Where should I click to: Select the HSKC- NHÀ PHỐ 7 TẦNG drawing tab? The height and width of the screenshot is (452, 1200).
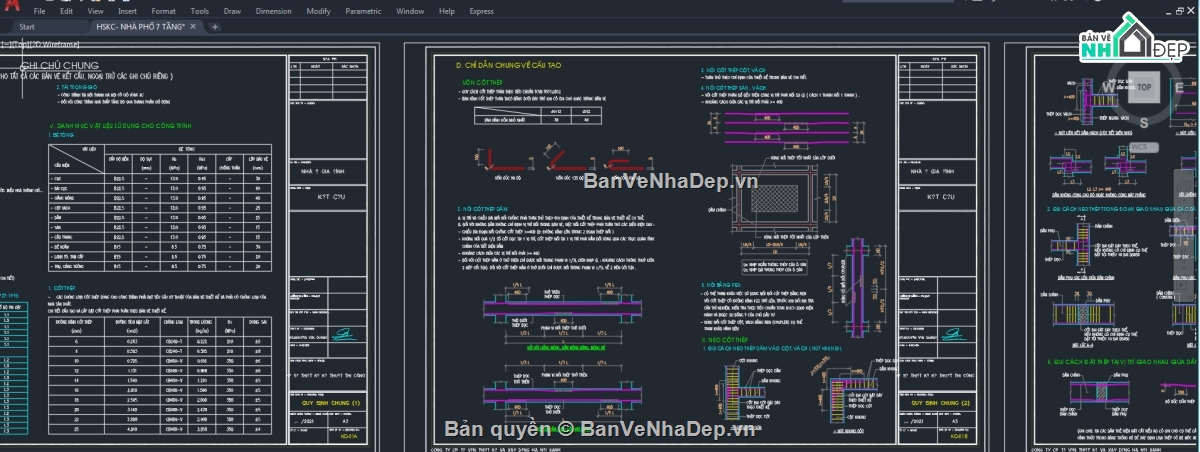point(140,27)
